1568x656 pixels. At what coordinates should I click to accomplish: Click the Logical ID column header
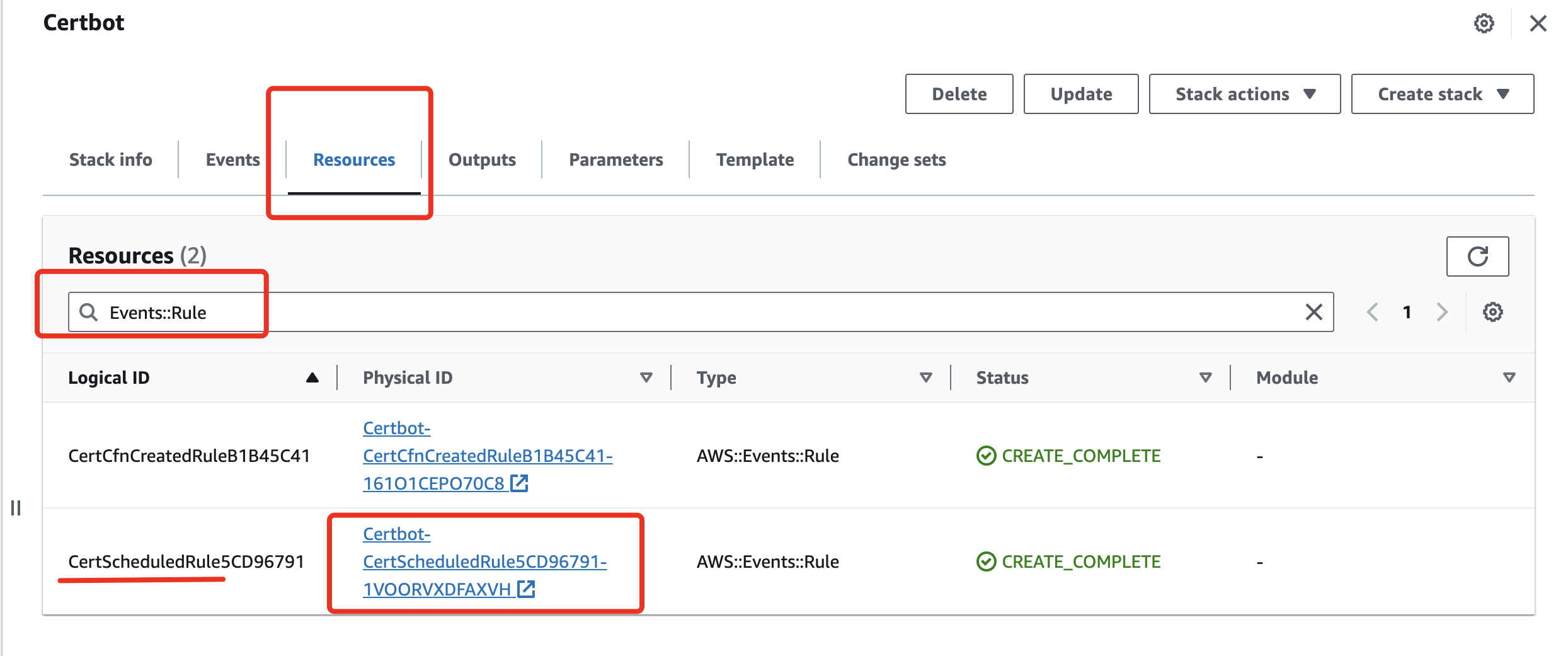click(109, 377)
